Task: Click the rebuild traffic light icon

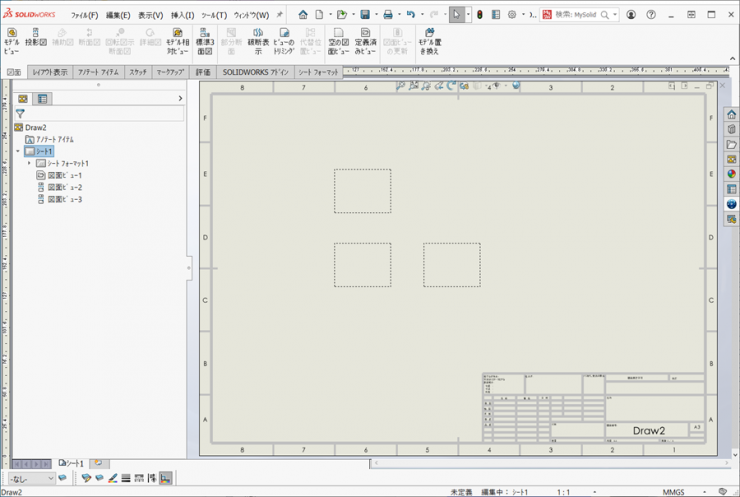Action: 479,15
